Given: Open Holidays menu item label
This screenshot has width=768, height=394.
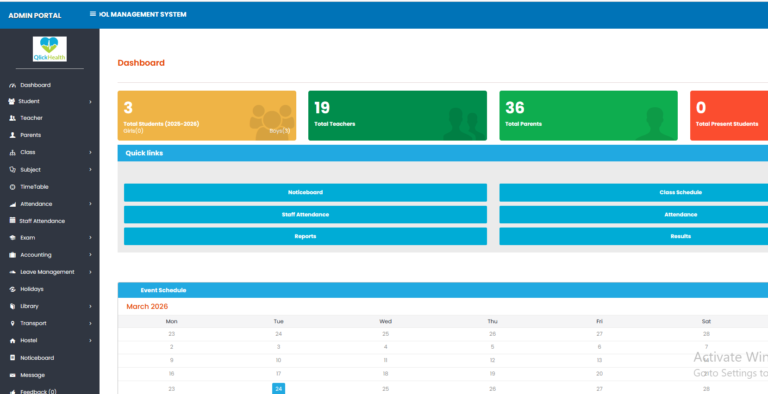Looking at the screenshot, I should point(32,289).
